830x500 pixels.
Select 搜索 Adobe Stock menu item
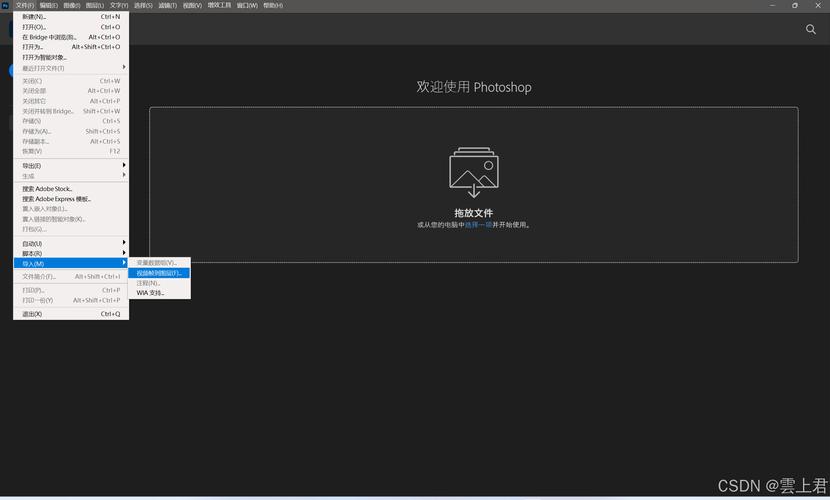point(71,189)
